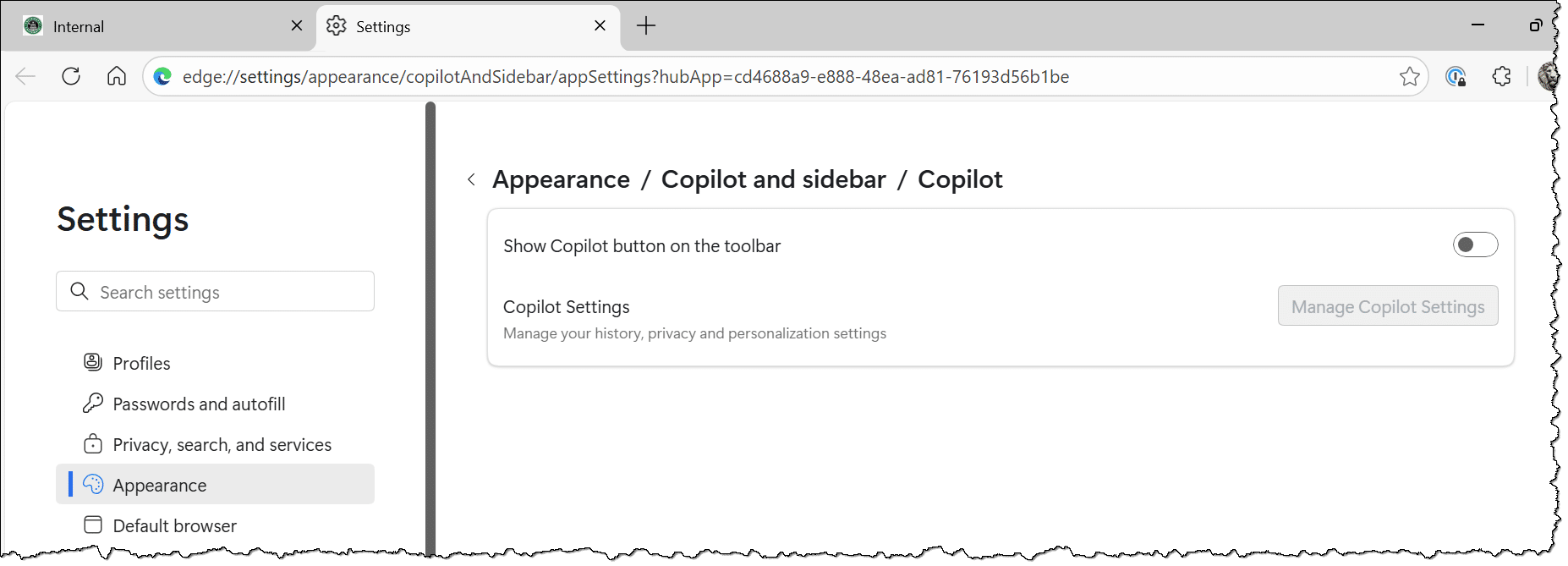The height and width of the screenshot is (566, 1568).
Task: Go back using the breadcrumb chevron
Action: (x=472, y=179)
